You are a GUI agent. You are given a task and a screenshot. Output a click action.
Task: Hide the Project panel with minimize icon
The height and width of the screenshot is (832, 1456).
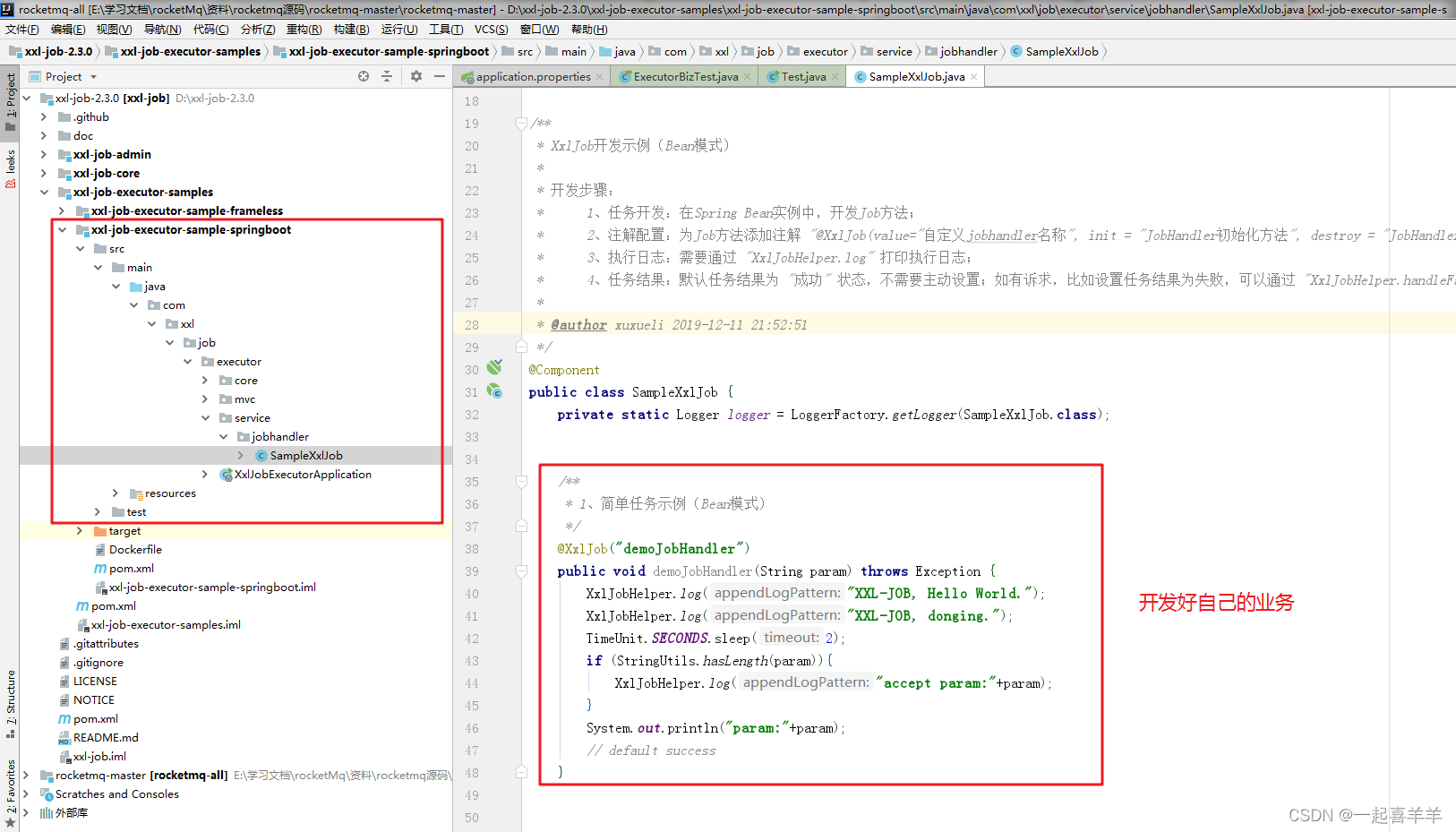coord(440,76)
